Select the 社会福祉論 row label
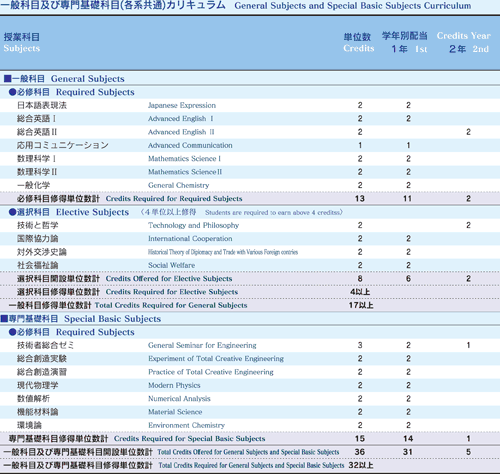Viewport: 500px width, 474px height. (x=38, y=265)
